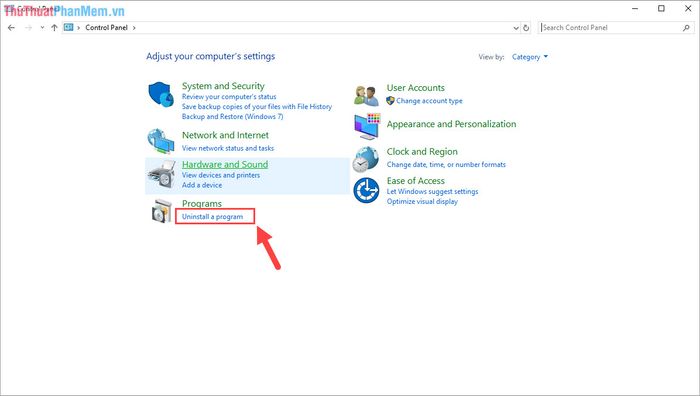Open the Hardware and Sound printer icon
The height and width of the screenshot is (396, 700).
(162, 174)
